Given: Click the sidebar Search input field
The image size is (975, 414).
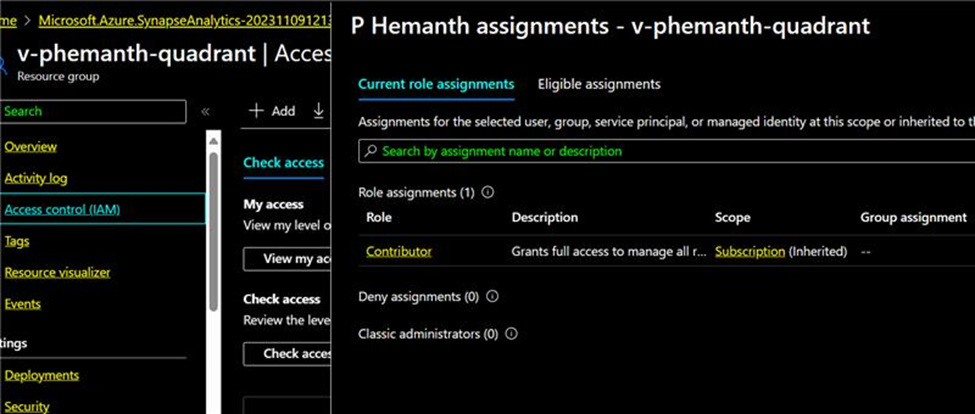Looking at the screenshot, I should pos(93,111).
